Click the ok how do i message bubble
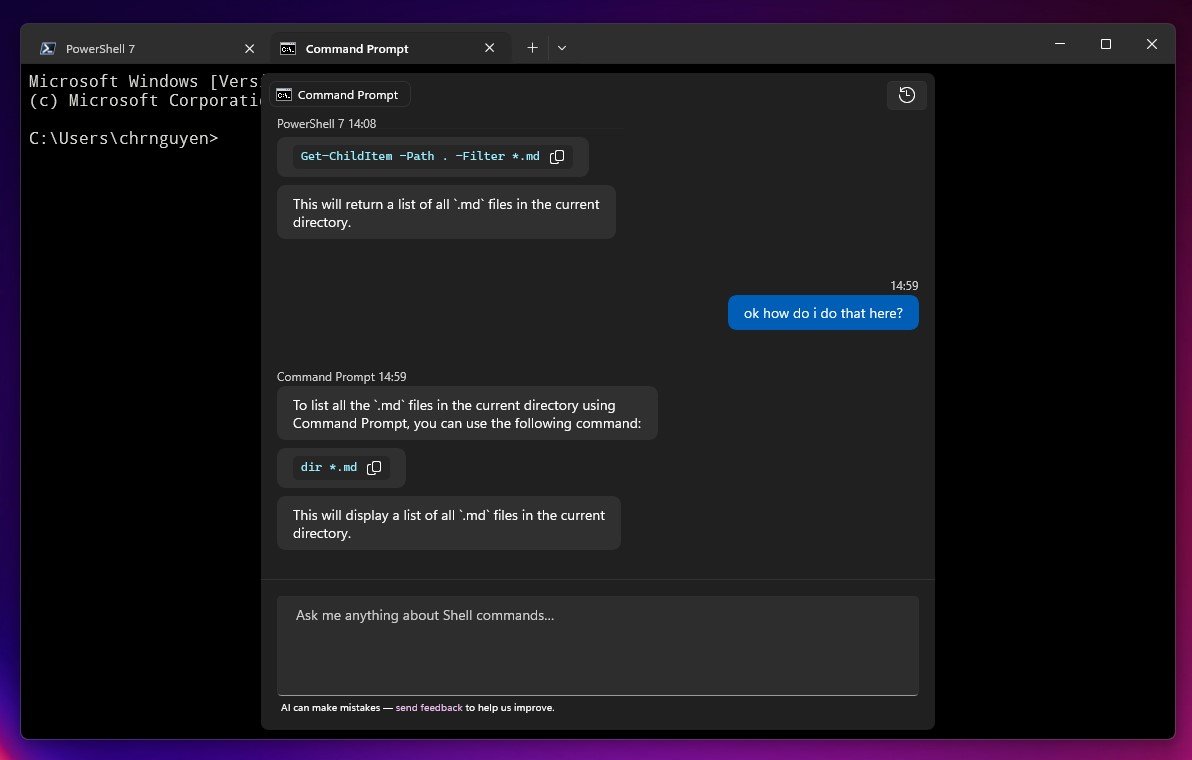 (x=822, y=312)
